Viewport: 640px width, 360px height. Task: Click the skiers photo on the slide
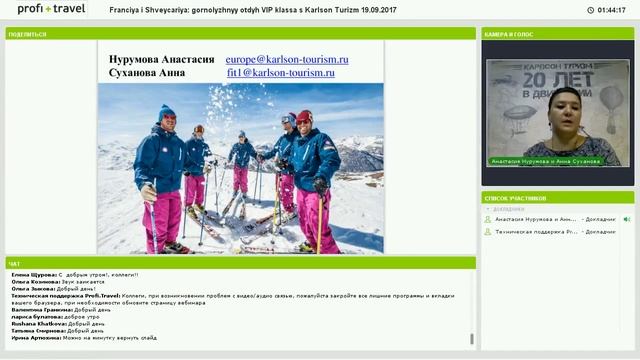coord(241,169)
